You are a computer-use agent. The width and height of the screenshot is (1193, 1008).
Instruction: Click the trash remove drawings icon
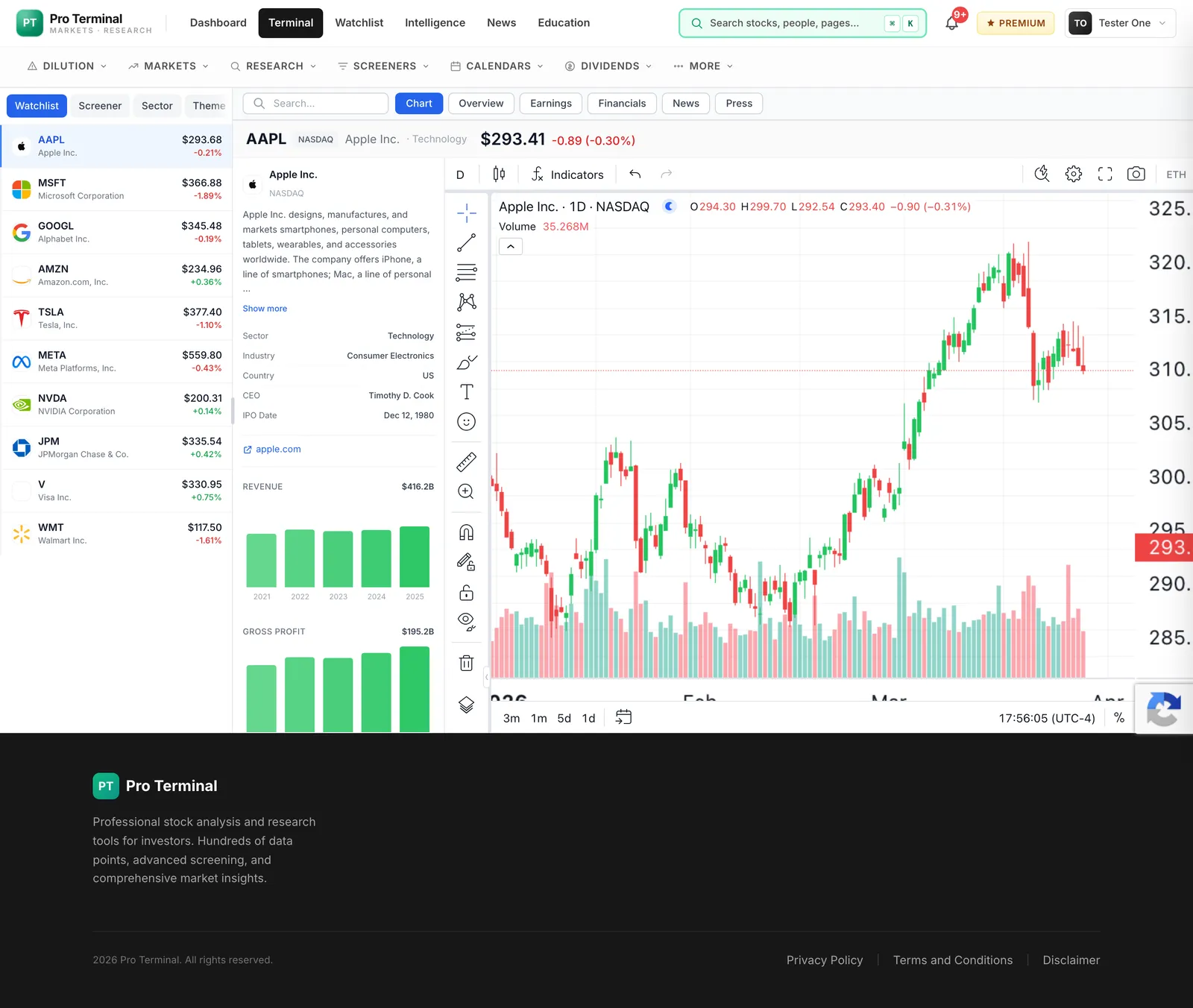(x=467, y=663)
